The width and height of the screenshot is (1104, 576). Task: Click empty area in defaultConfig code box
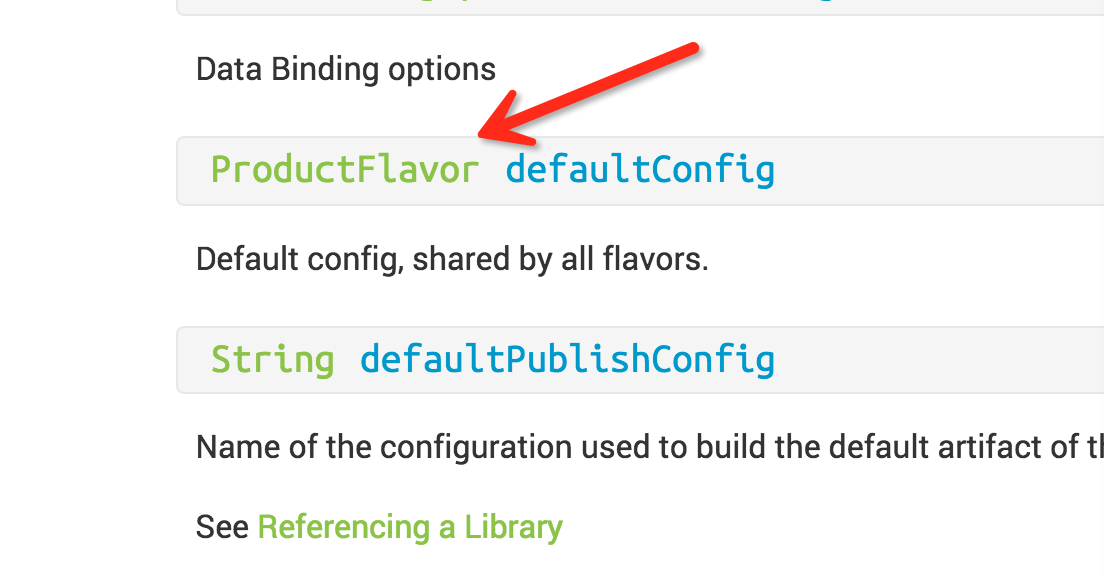936,171
